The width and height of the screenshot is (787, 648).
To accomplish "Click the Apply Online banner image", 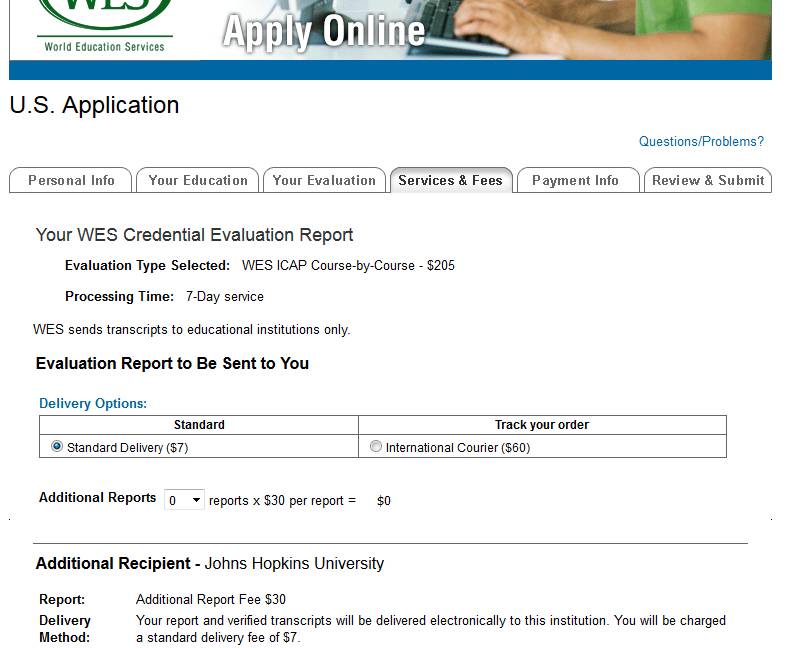I will [x=390, y=30].
